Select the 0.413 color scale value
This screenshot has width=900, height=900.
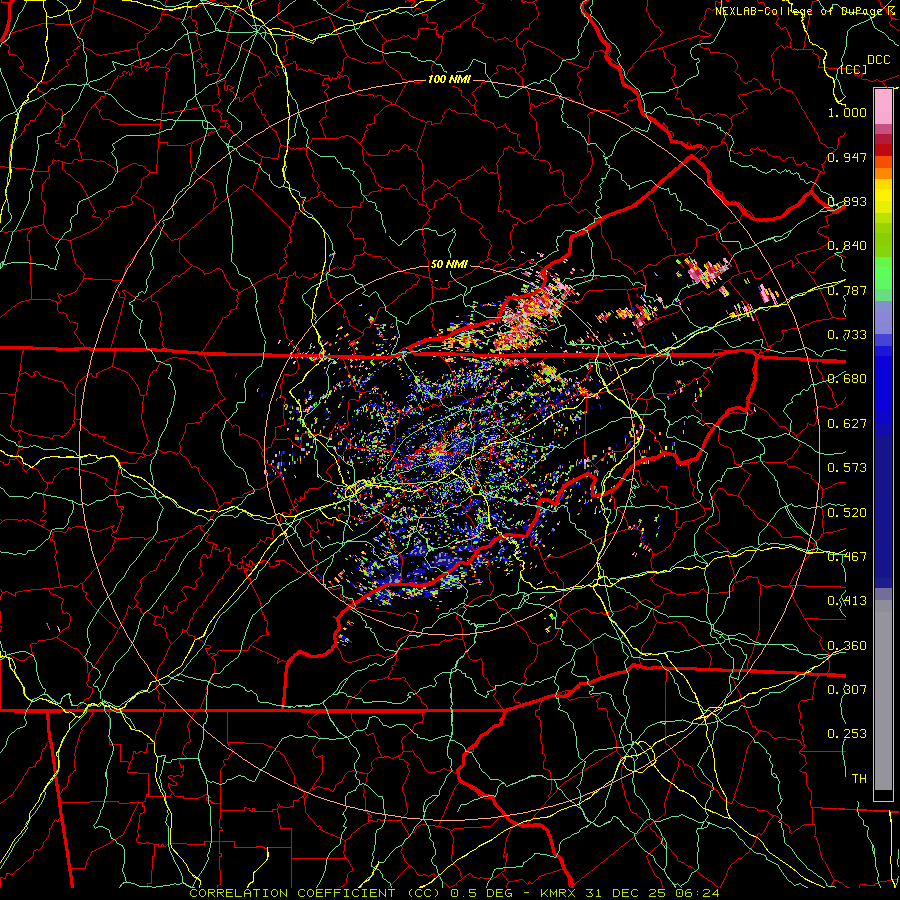point(847,600)
